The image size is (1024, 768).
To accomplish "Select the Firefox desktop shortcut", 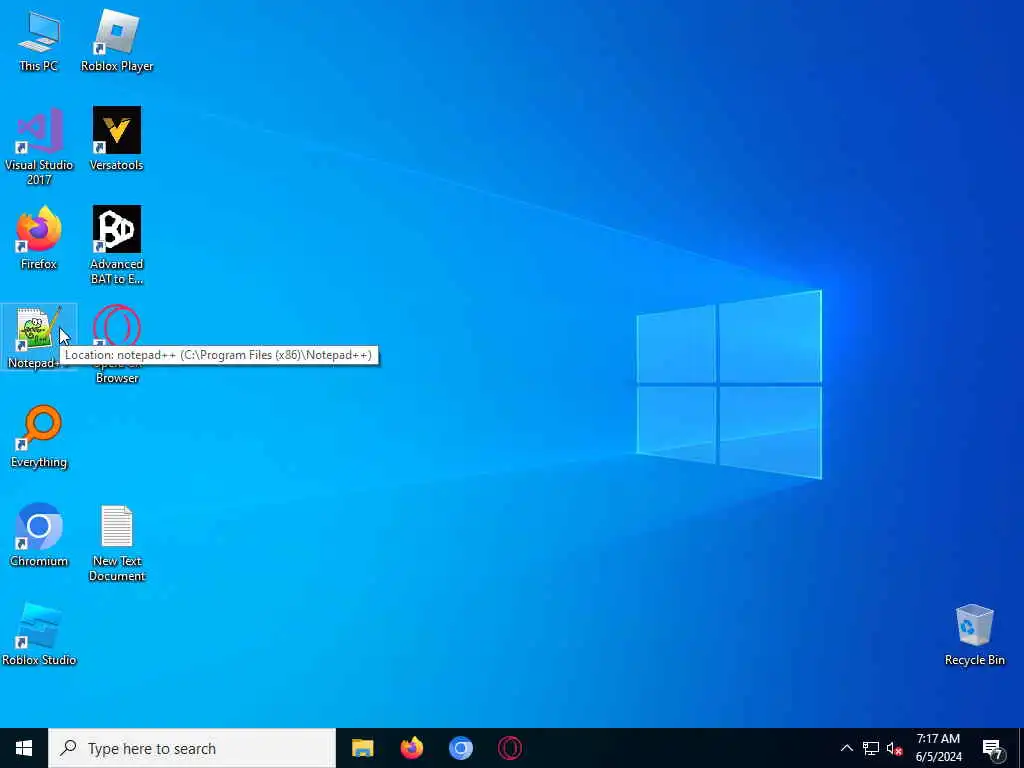I will (39, 238).
